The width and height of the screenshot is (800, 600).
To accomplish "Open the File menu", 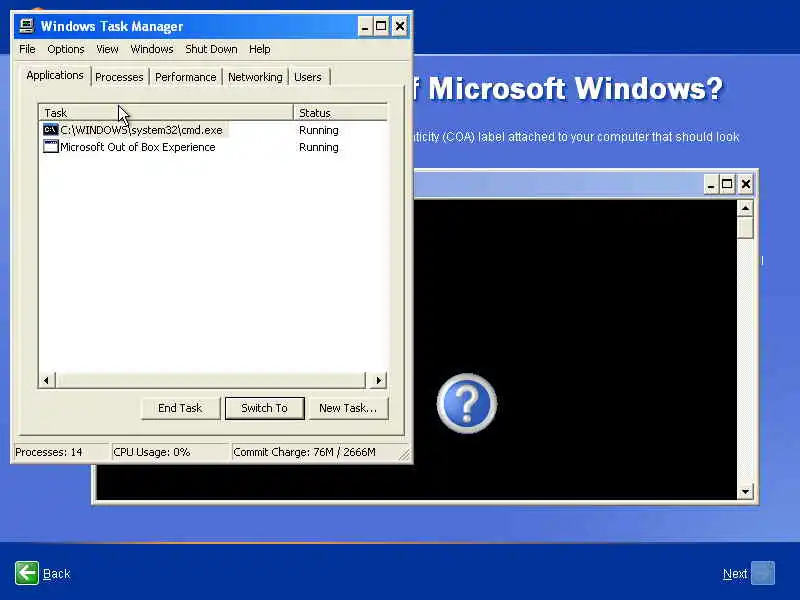I will point(27,49).
